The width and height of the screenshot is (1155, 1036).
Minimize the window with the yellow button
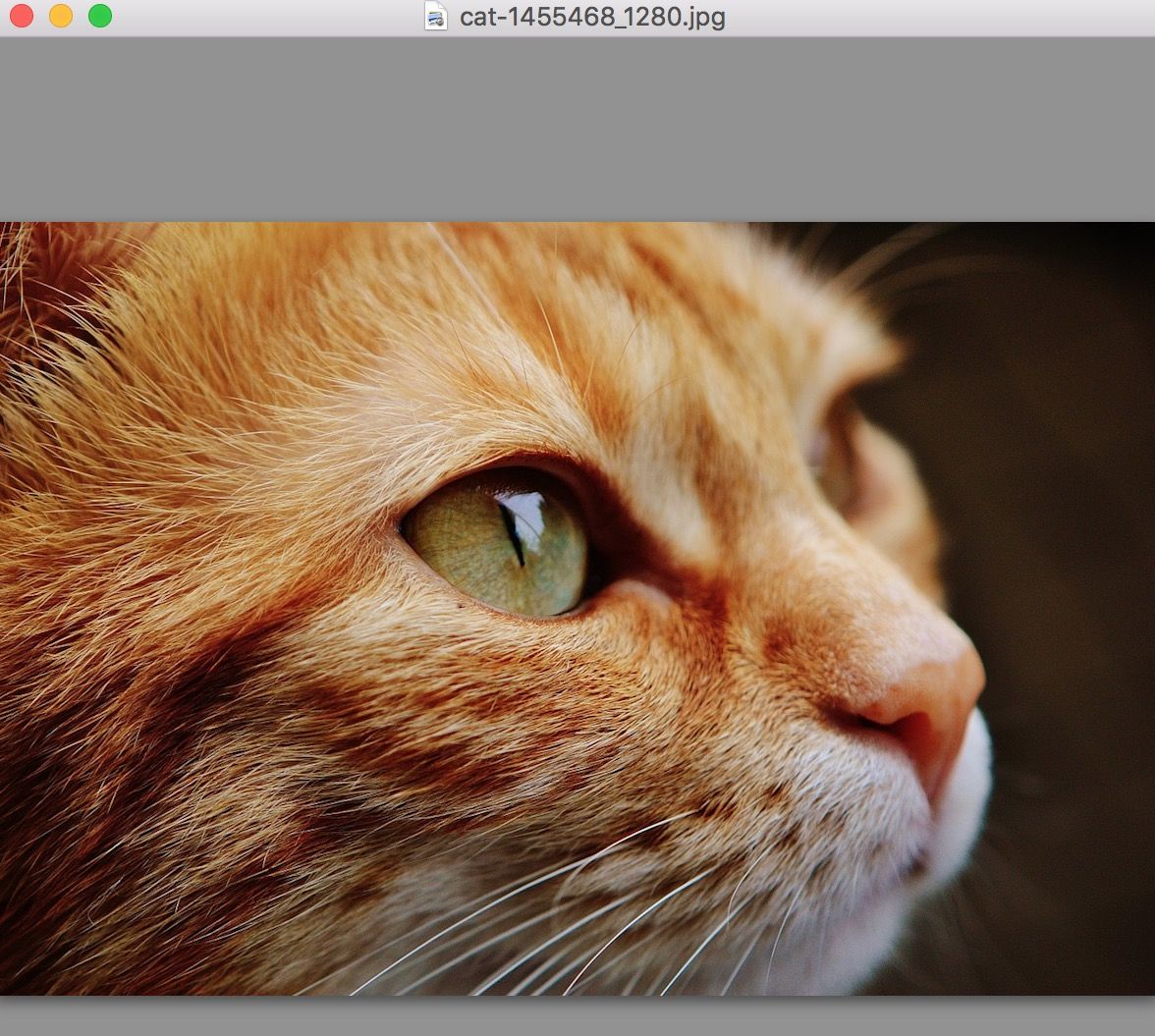pos(61,16)
